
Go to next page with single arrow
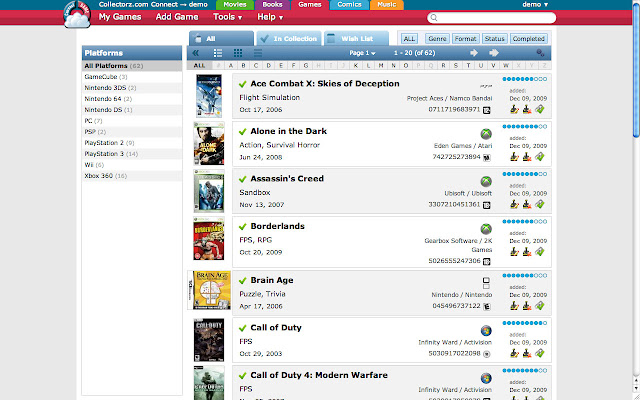pos(474,53)
